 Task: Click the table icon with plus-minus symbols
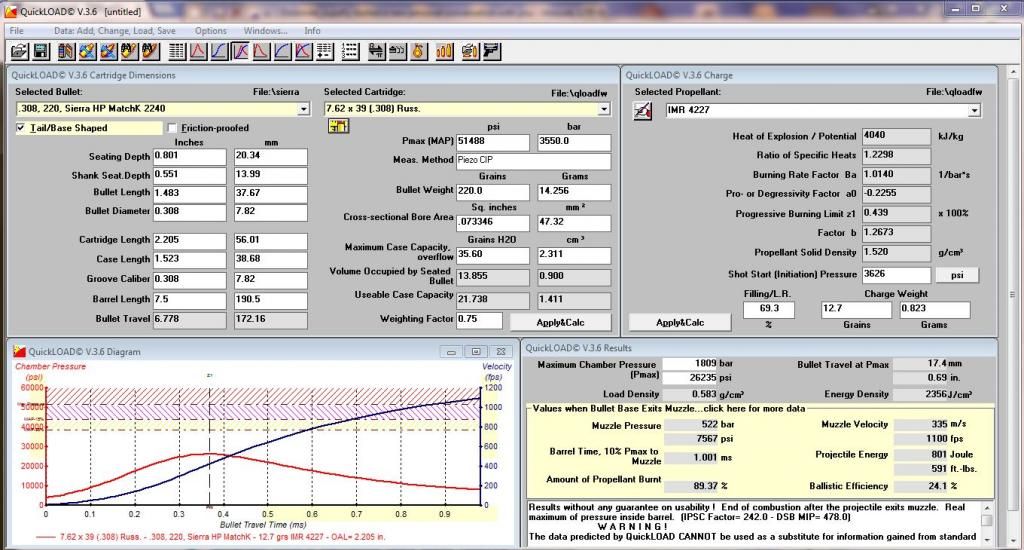point(325,51)
